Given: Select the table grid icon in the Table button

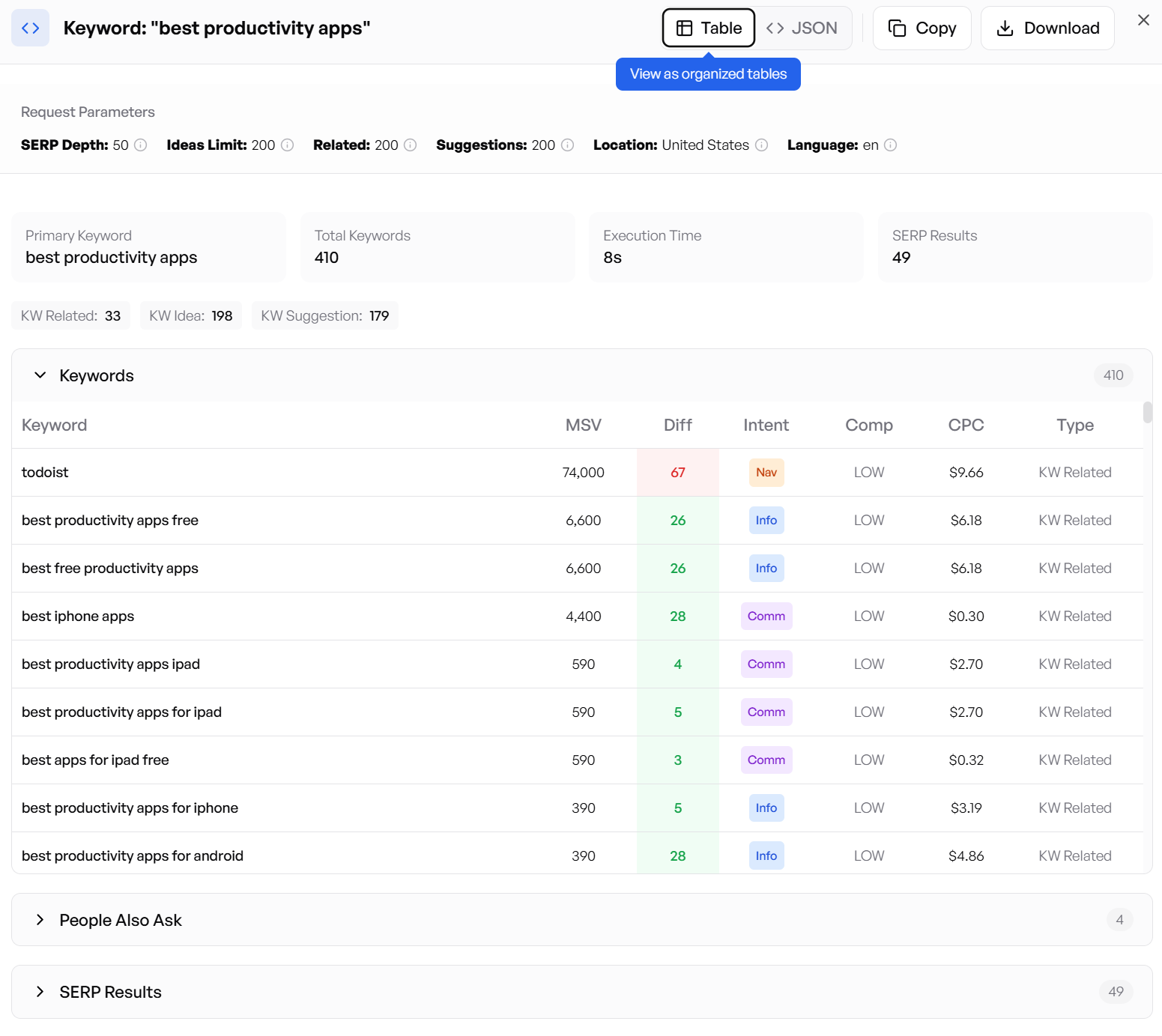Looking at the screenshot, I should 686,28.
